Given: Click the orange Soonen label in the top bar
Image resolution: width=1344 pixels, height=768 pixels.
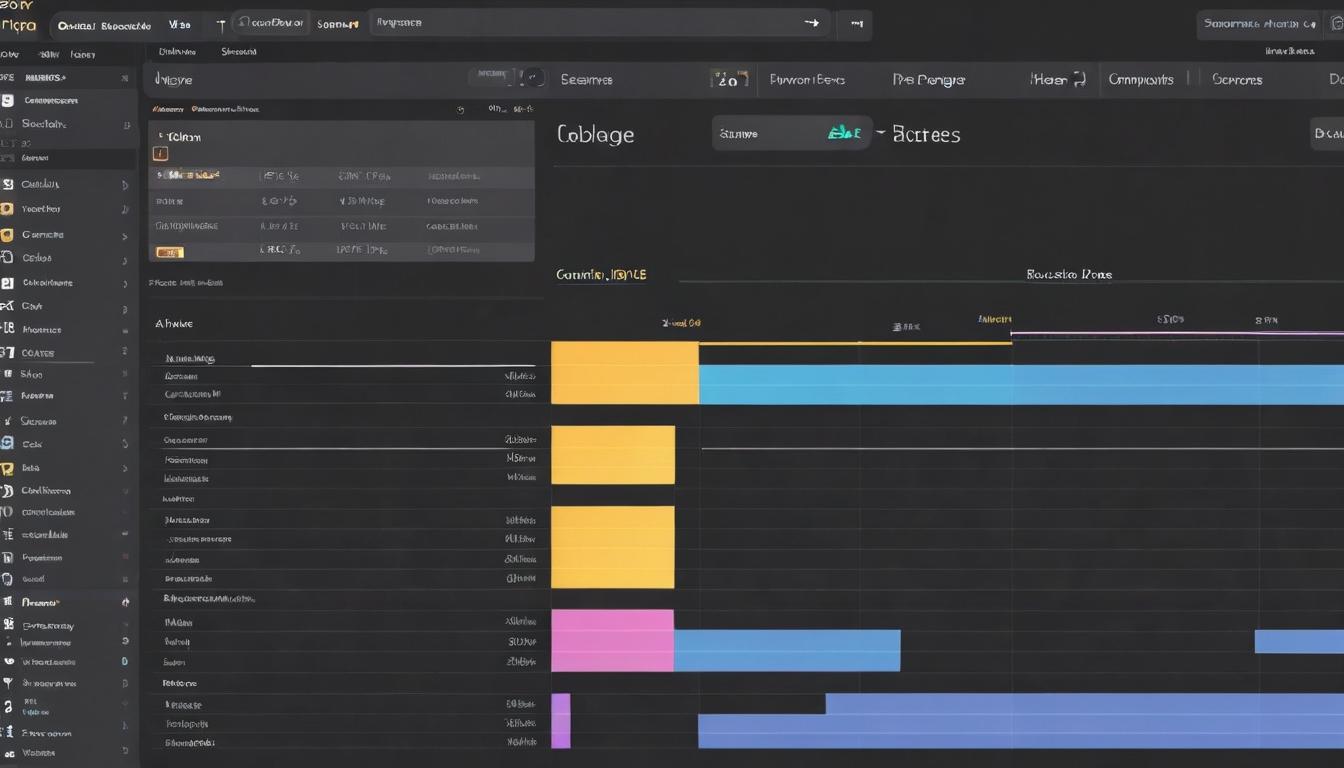Looking at the screenshot, I should pos(337,24).
